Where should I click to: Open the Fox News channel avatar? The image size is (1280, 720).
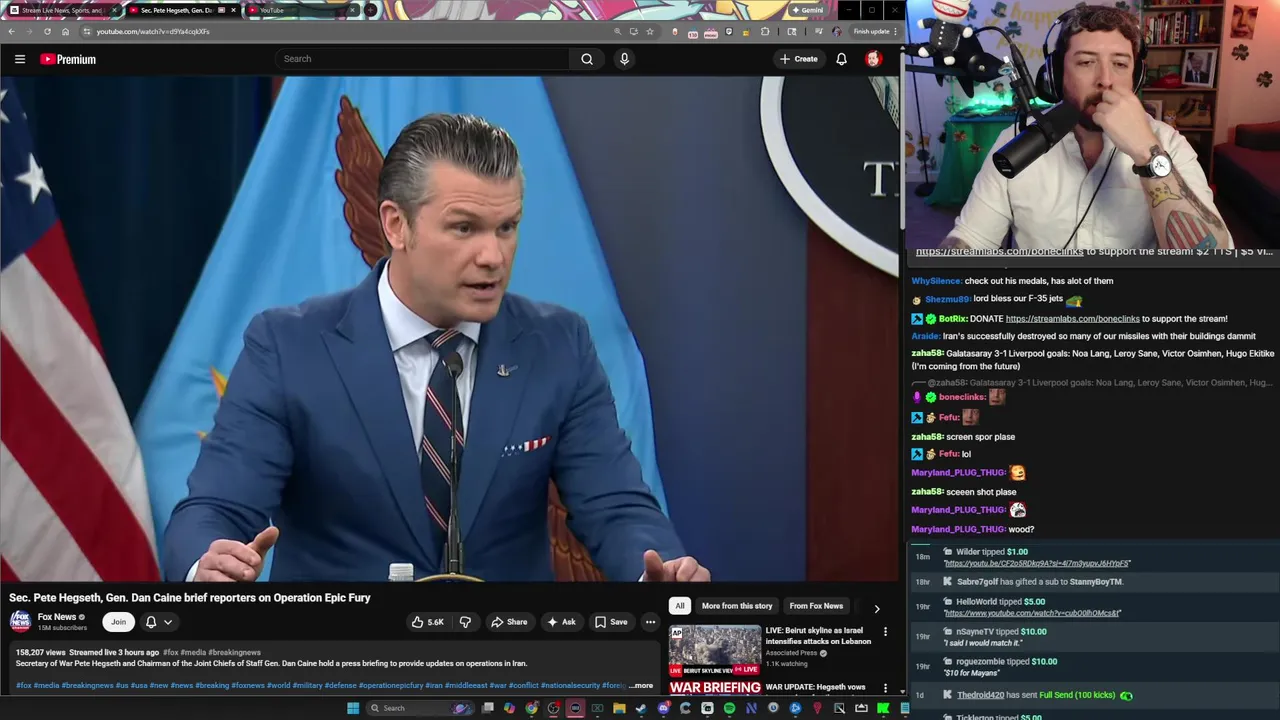pos(20,622)
